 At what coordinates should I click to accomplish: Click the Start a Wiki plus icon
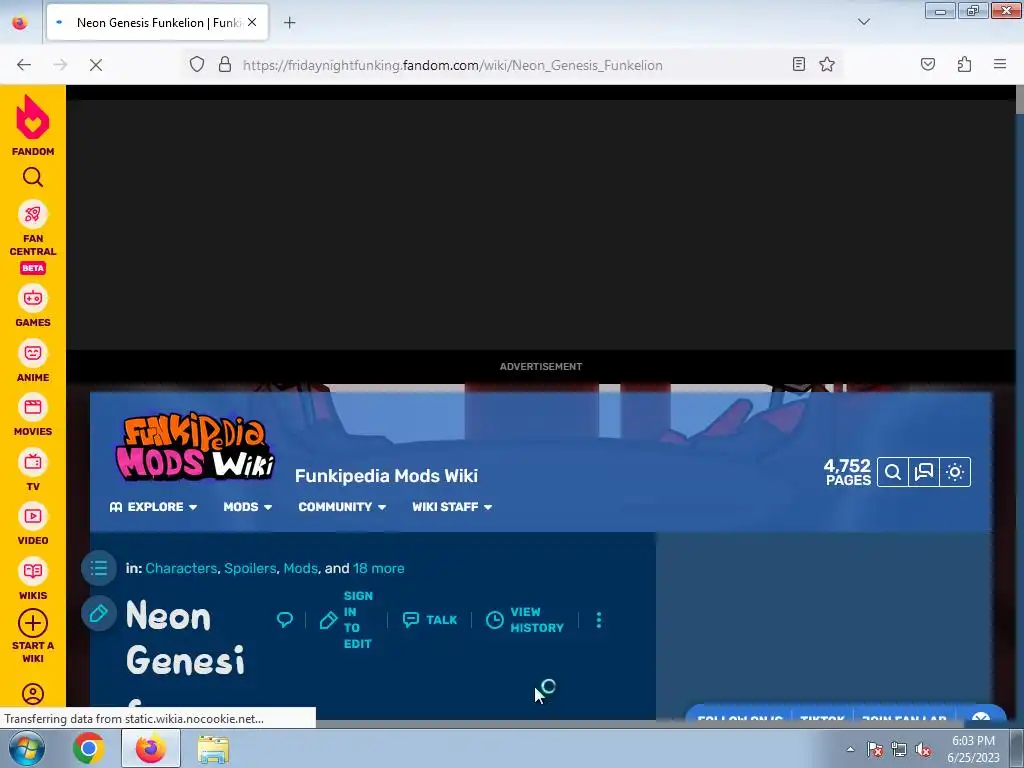(33, 623)
